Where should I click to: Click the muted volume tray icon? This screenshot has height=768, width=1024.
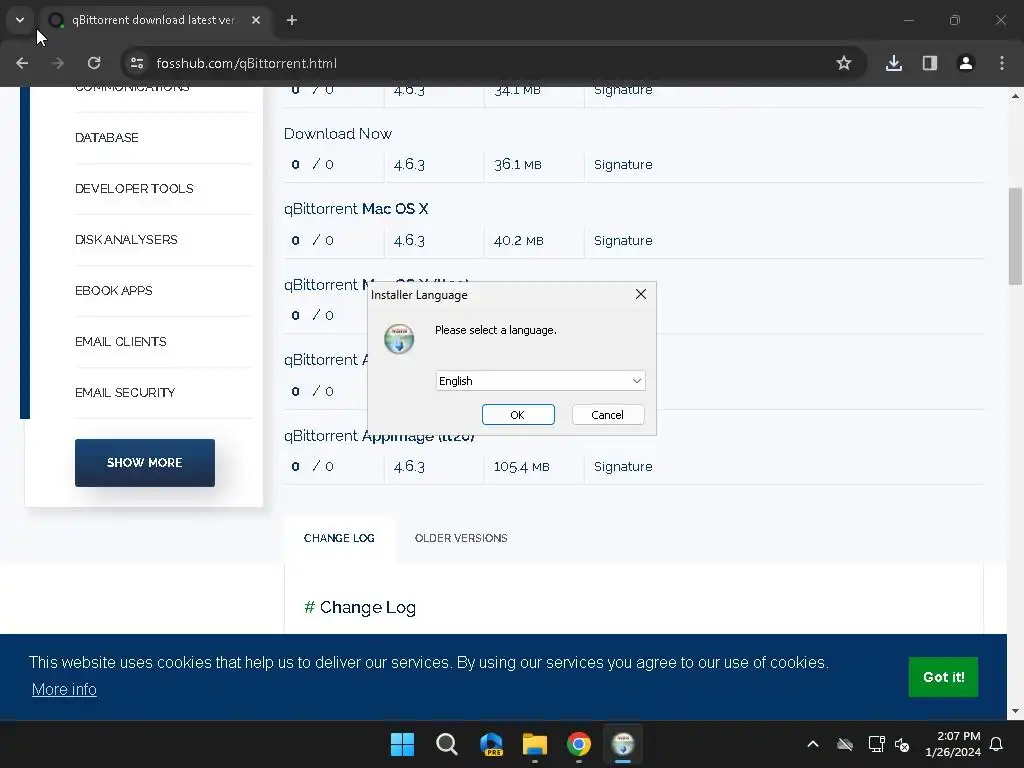903,744
